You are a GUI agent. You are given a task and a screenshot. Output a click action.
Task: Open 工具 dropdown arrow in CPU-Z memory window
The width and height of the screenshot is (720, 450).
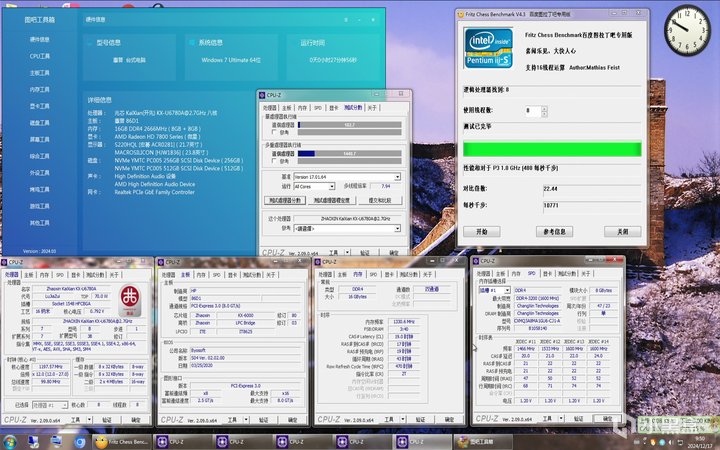click(x=403, y=419)
